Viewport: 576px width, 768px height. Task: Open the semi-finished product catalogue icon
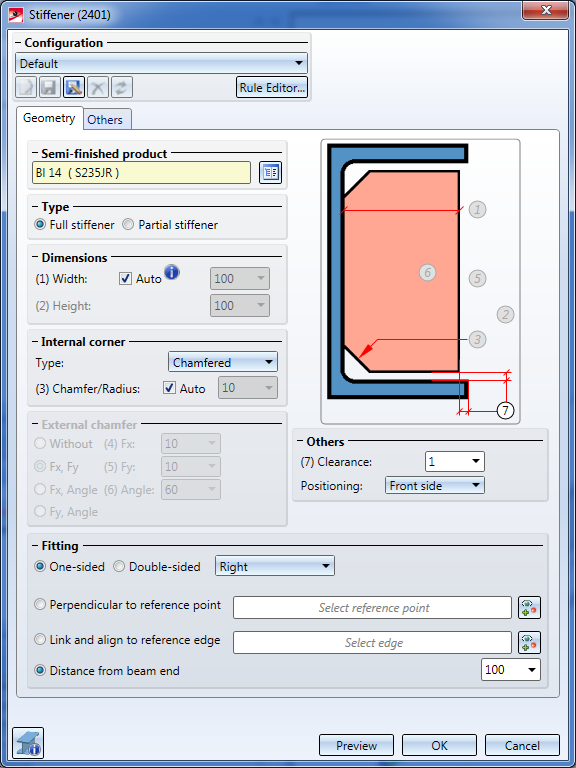pyautogui.click(x=270, y=172)
